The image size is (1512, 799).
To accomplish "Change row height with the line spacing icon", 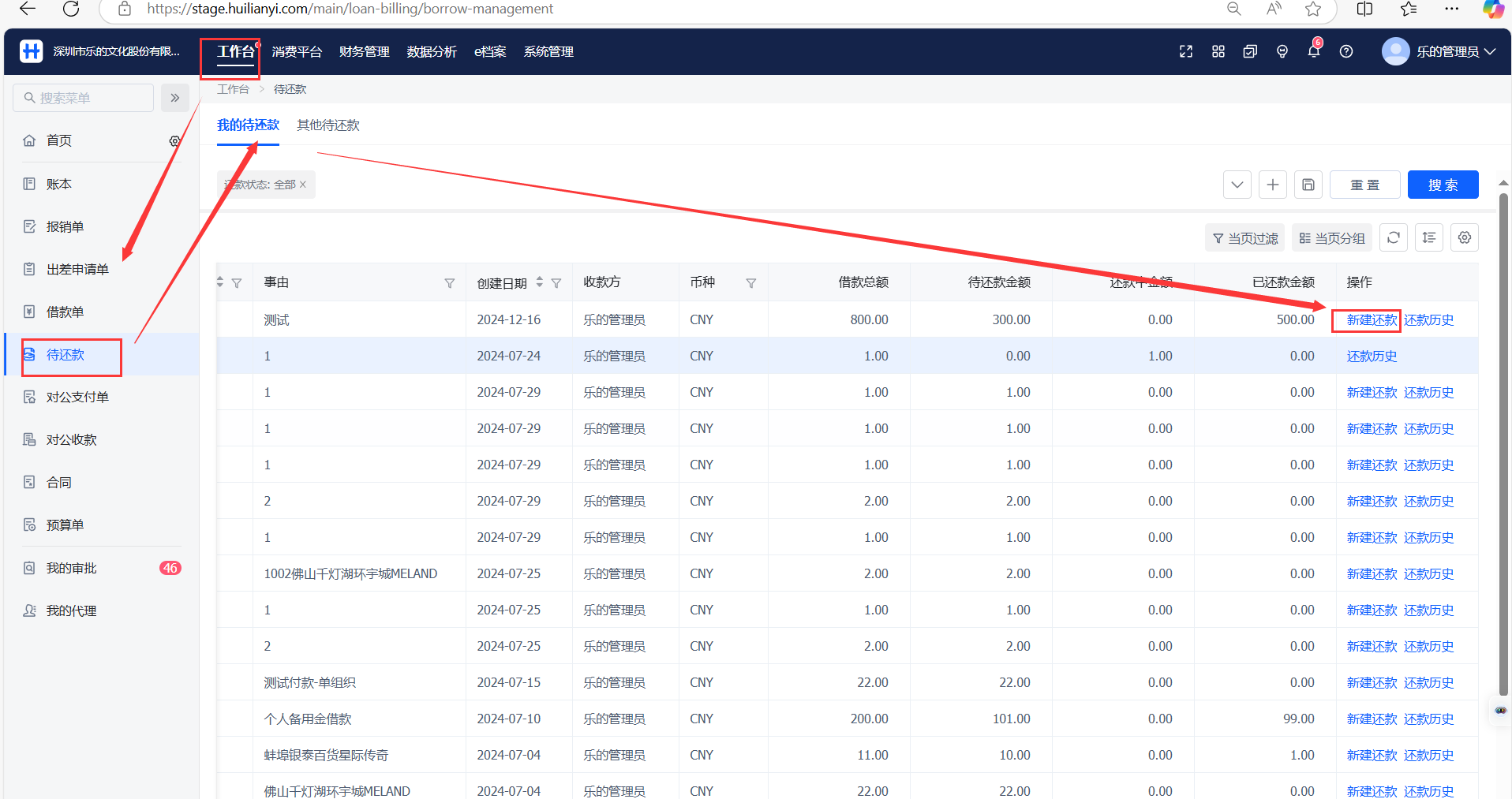I will 1429,237.
